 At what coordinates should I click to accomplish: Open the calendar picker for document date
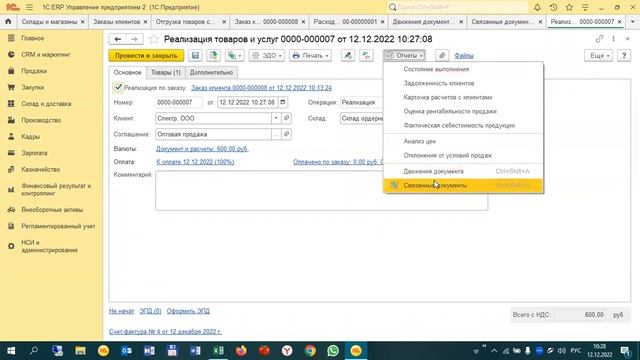coord(282,102)
